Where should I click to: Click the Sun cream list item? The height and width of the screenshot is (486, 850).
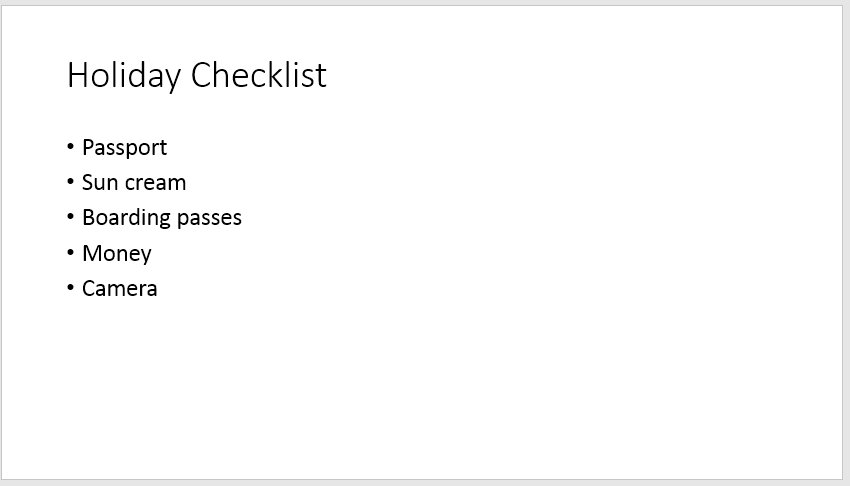point(134,183)
